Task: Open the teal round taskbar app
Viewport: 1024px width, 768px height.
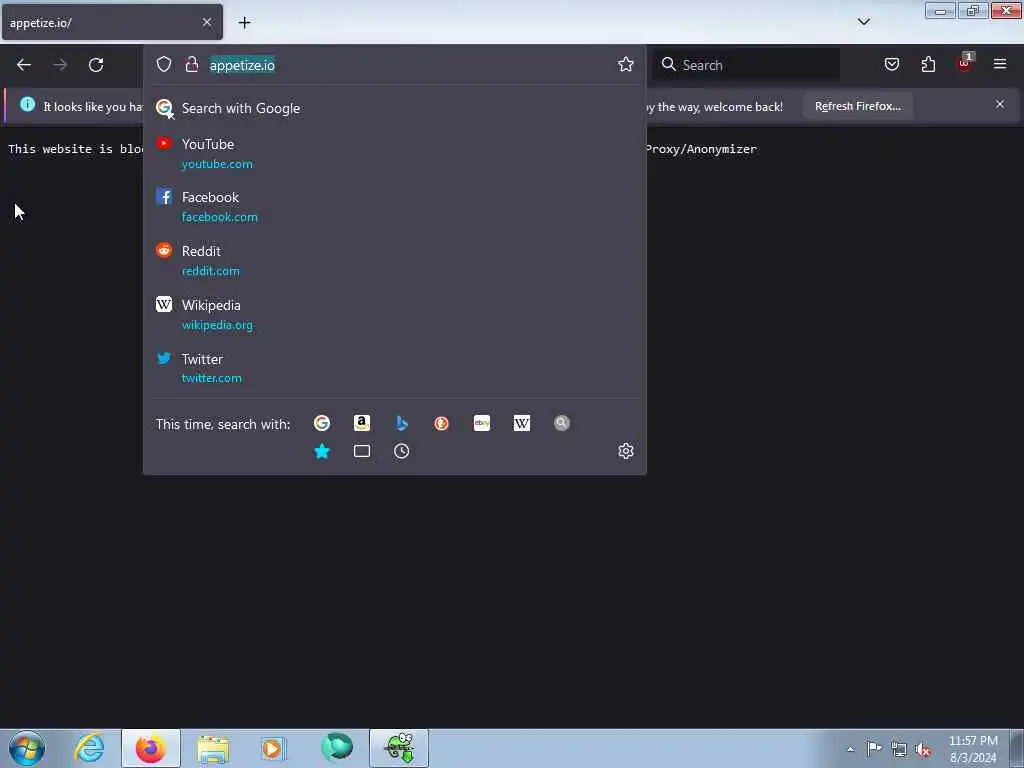Action: (x=337, y=748)
